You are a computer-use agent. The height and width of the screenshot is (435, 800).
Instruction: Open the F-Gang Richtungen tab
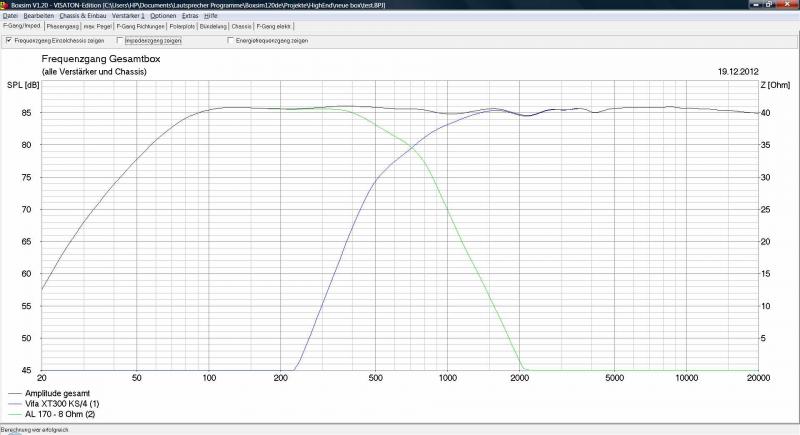139,26
